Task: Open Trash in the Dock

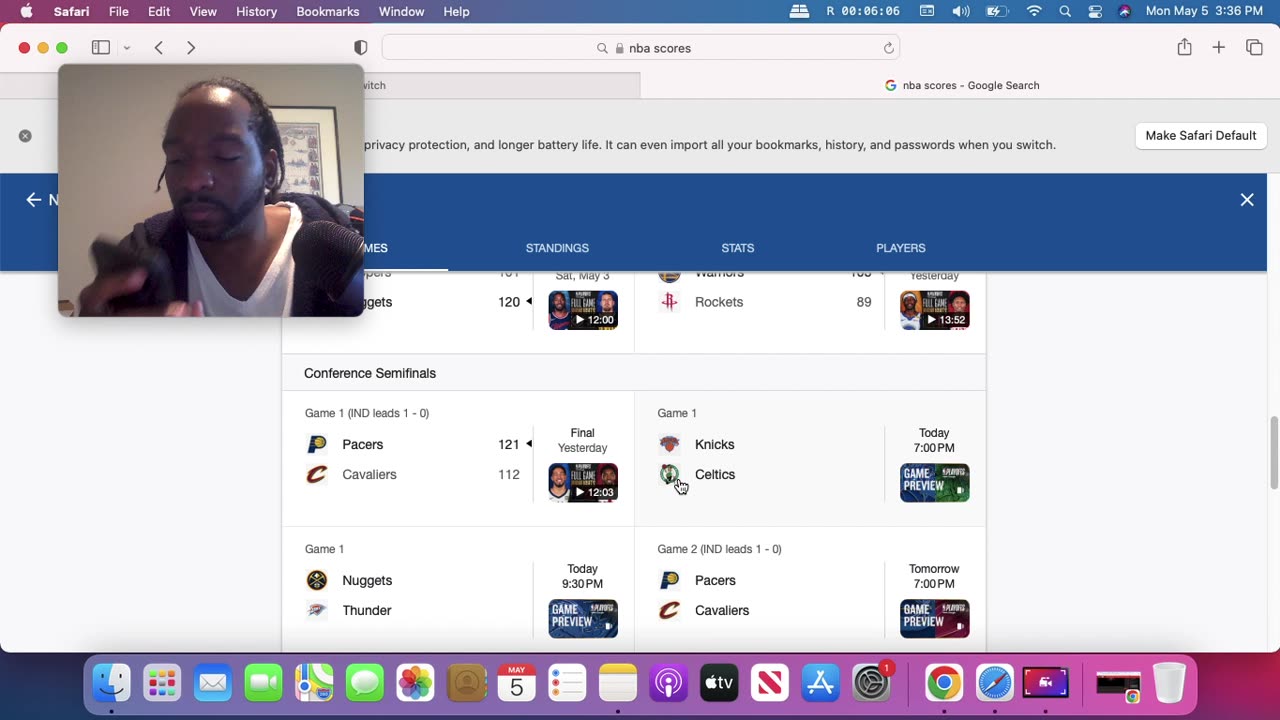Action: (x=1169, y=683)
